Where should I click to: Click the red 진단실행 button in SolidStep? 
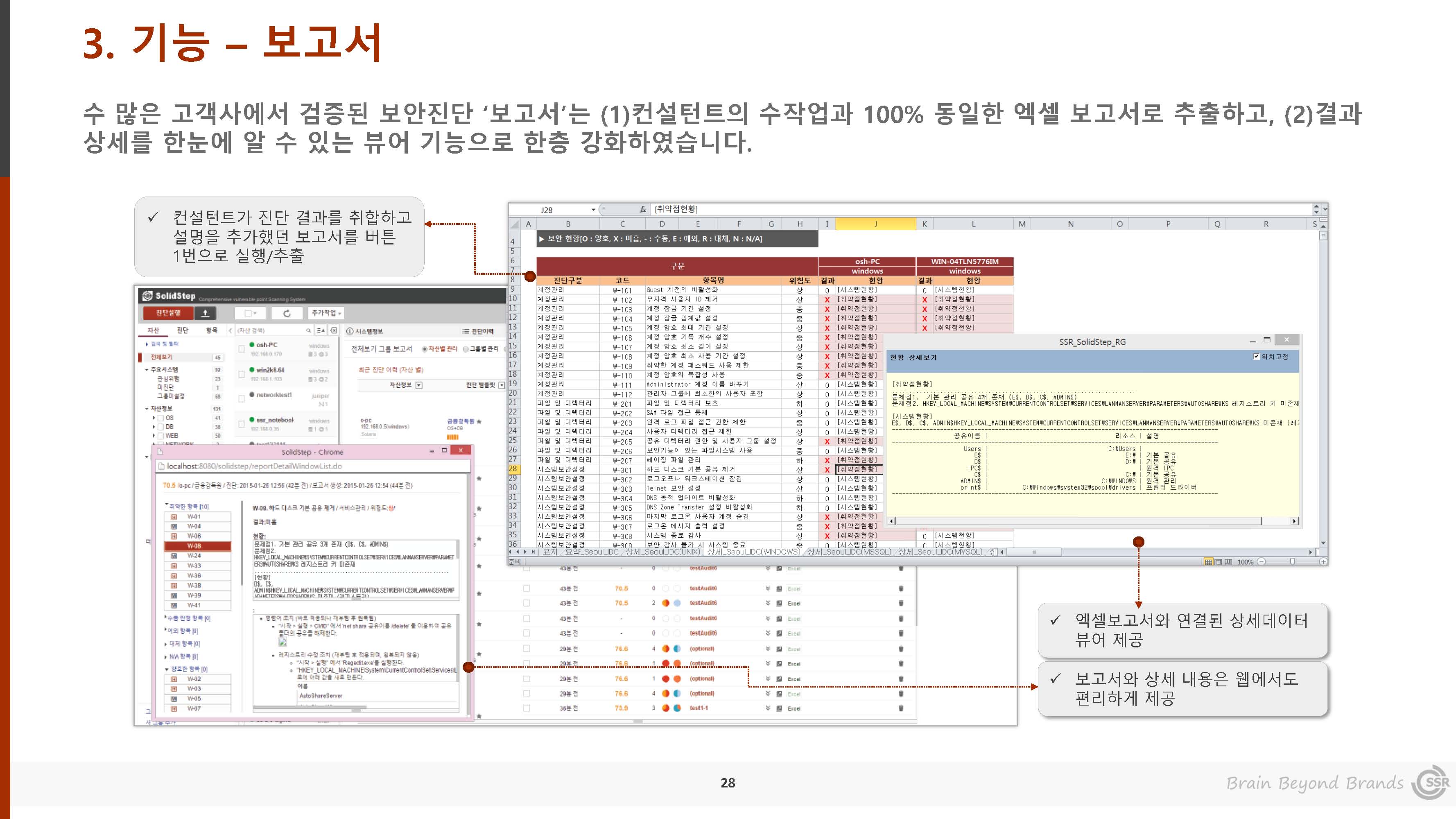click(168, 312)
